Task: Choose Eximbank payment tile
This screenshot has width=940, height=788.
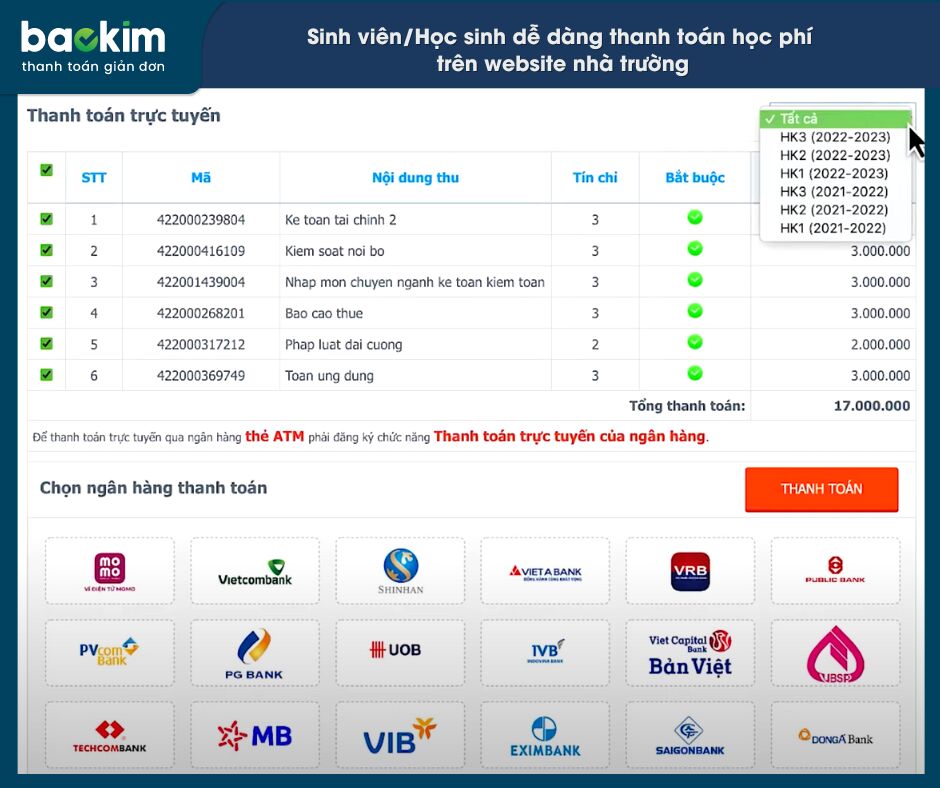Action: tap(545, 735)
